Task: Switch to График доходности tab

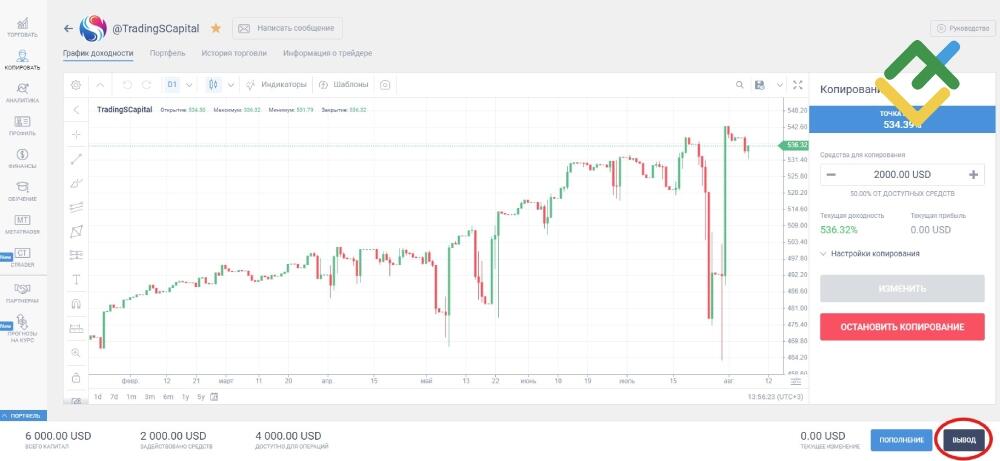Action: click(98, 54)
